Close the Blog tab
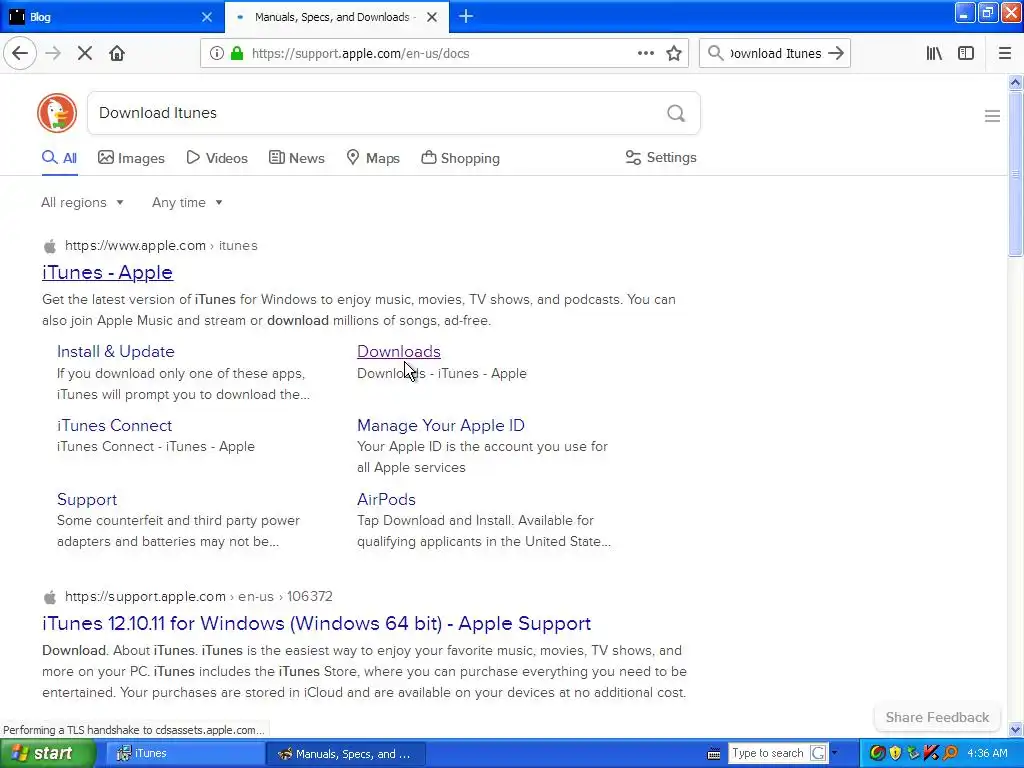Image resolution: width=1024 pixels, height=768 pixels. click(207, 17)
